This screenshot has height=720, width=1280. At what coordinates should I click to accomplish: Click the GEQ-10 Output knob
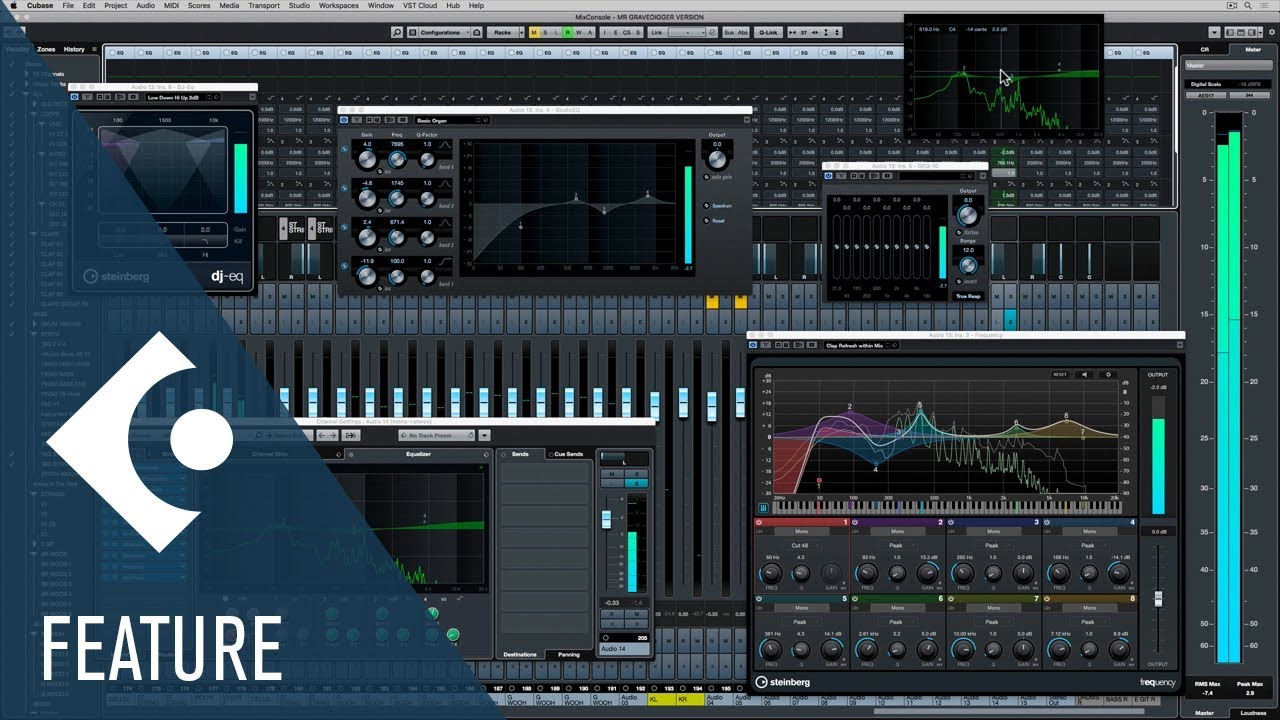tap(966, 215)
